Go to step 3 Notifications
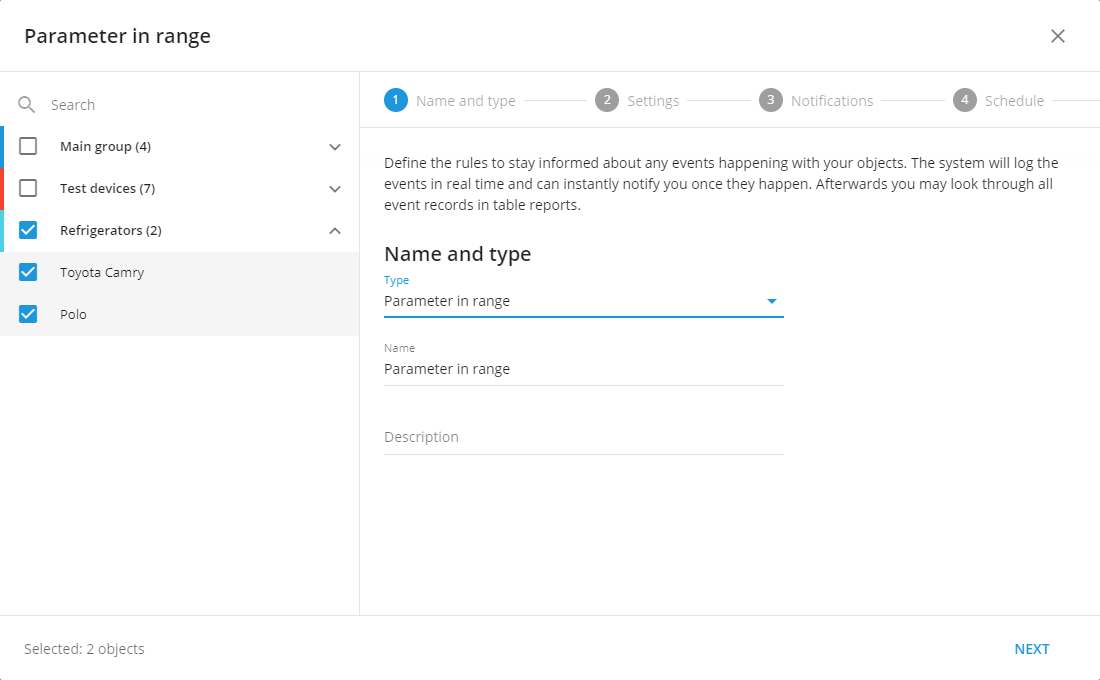Screen dimensions: 1100x680 coord(816,100)
